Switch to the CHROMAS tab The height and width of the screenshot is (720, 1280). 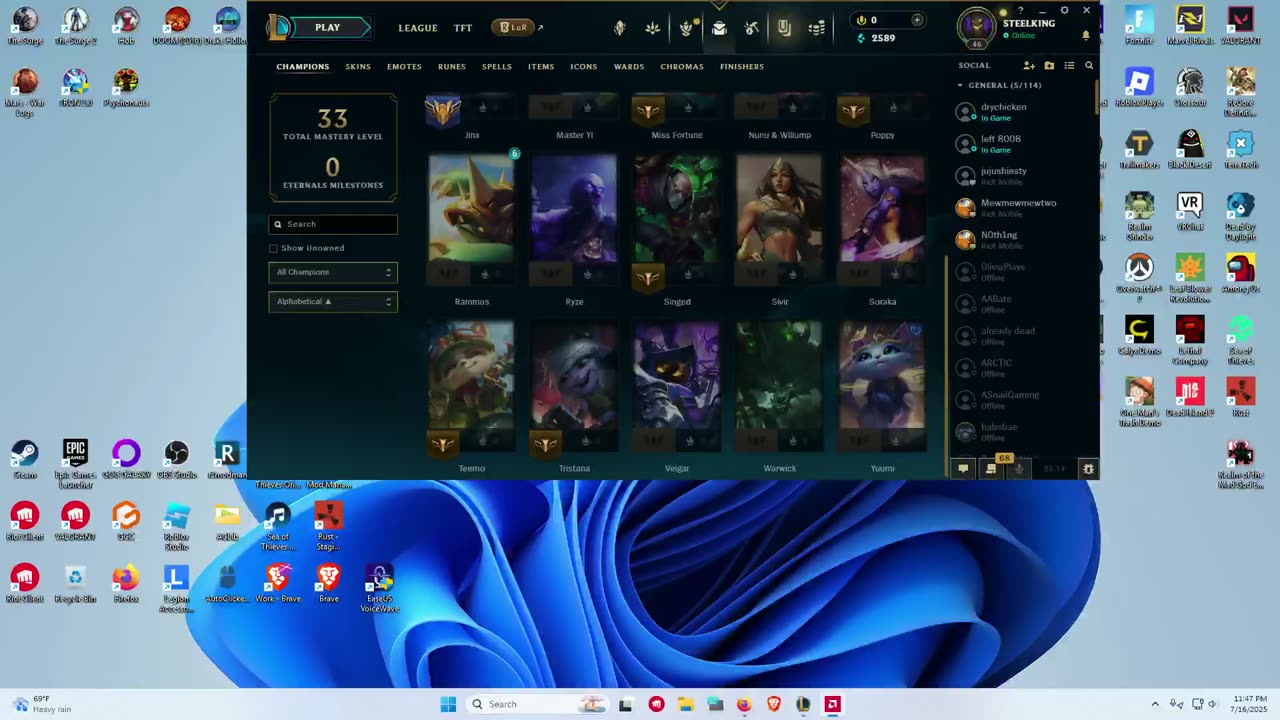click(682, 67)
